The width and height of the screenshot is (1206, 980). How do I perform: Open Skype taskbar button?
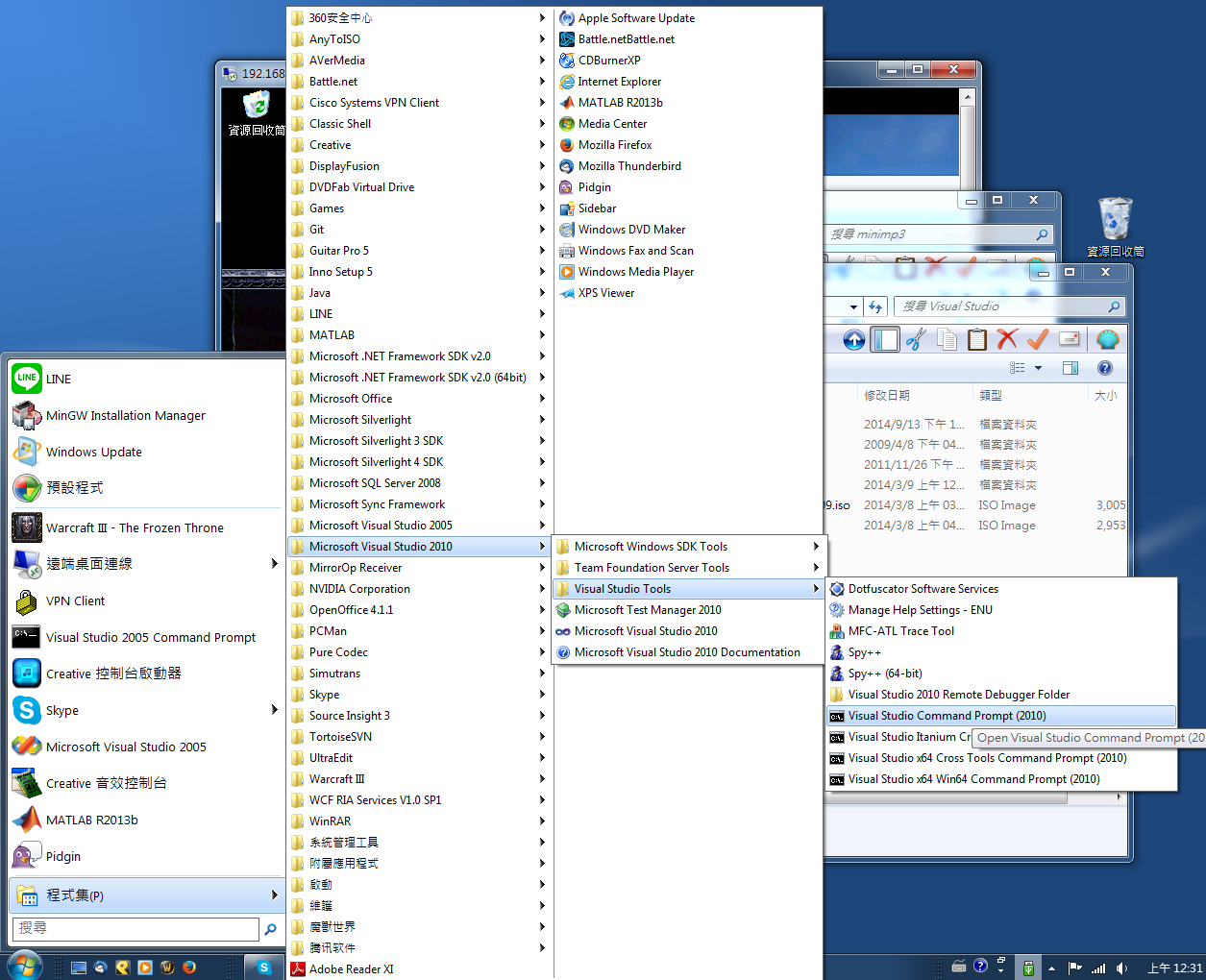(x=264, y=968)
